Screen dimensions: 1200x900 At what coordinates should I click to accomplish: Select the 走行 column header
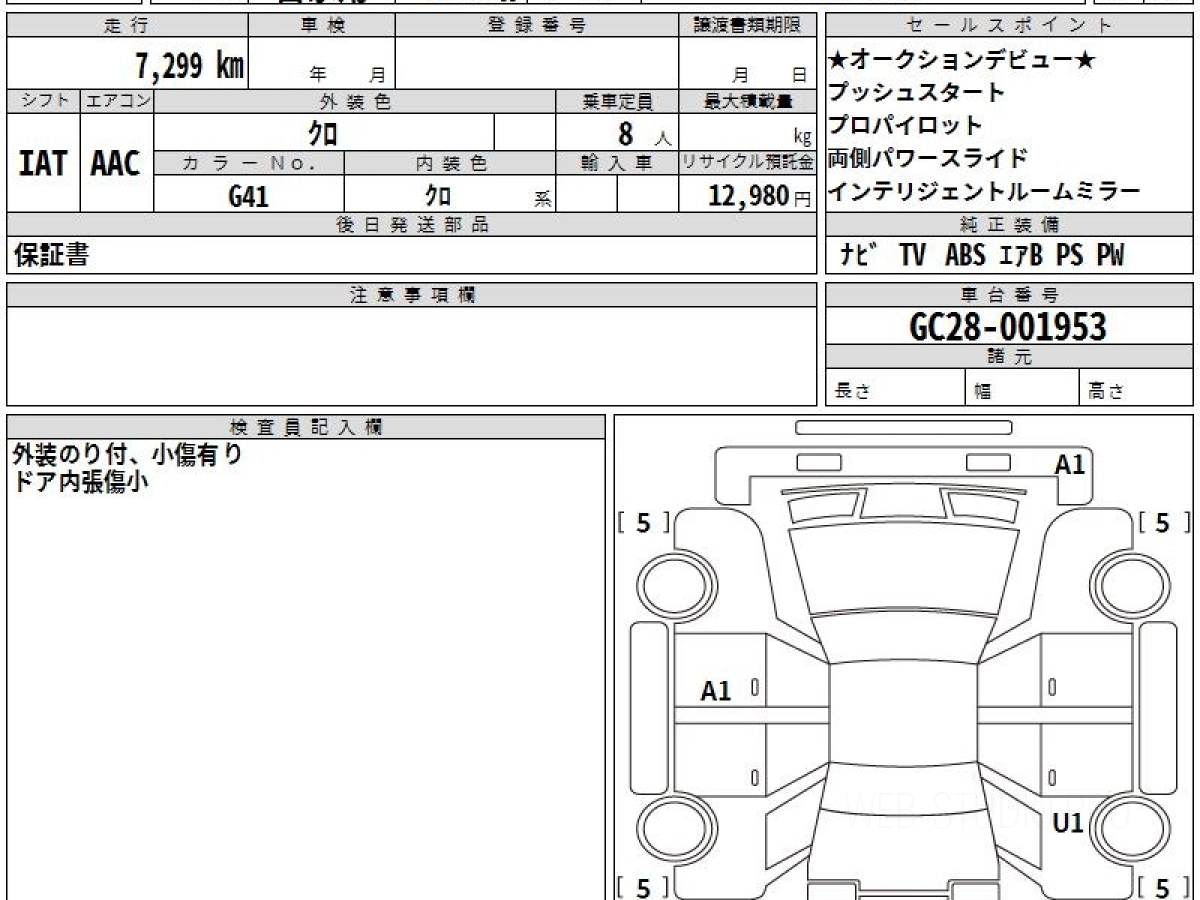point(127,26)
